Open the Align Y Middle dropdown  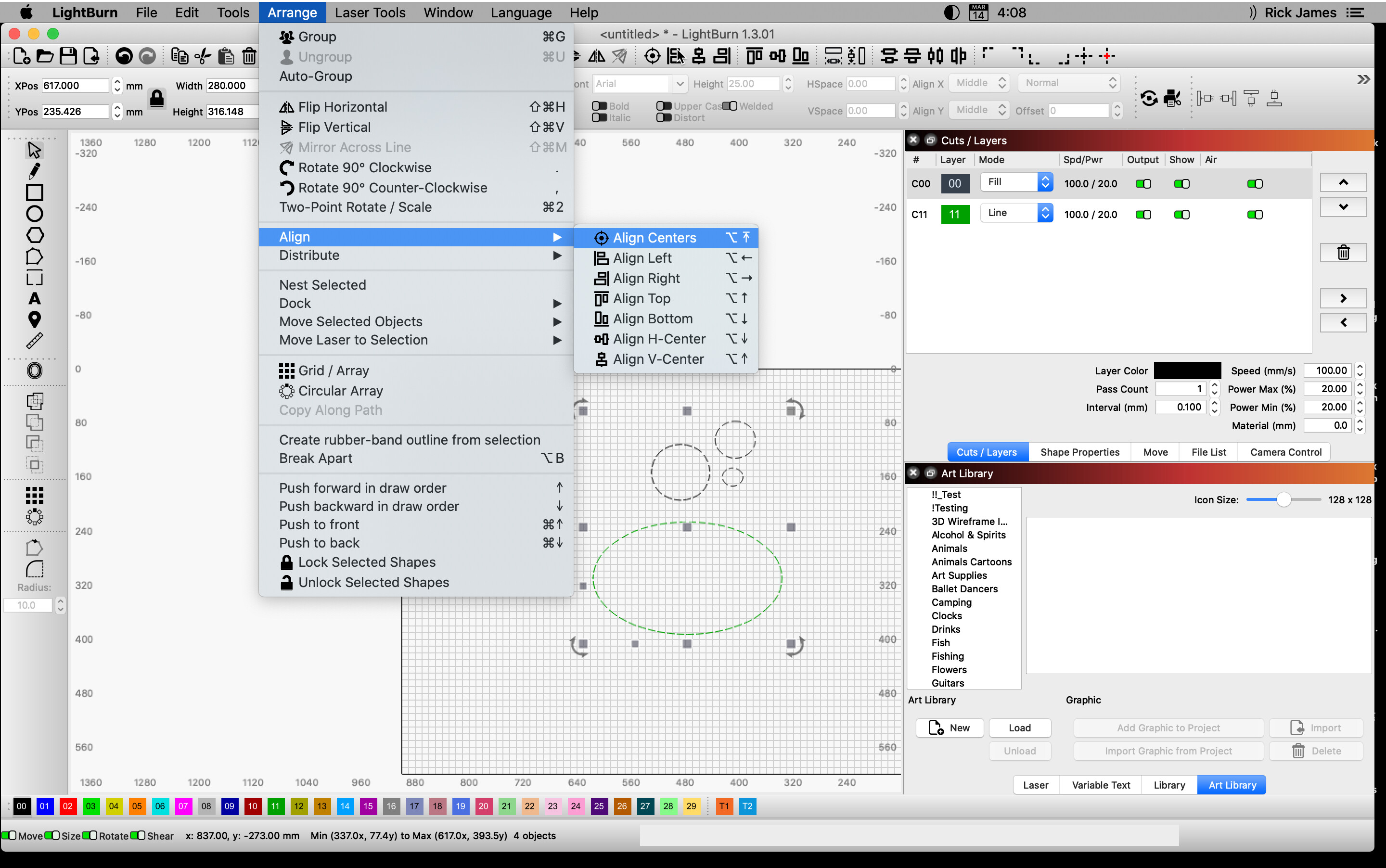(x=979, y=110)
